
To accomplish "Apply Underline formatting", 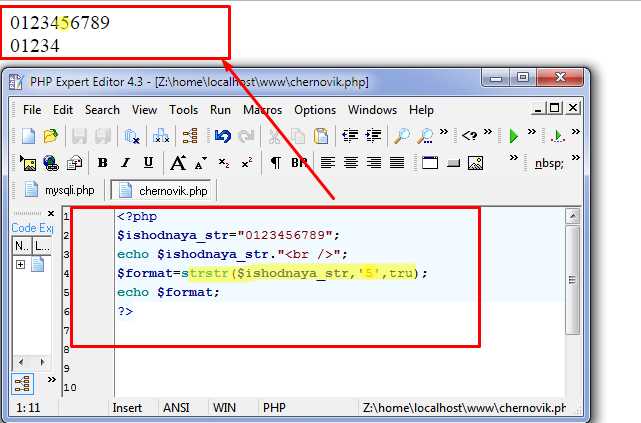I will click(x=148, y=163).
